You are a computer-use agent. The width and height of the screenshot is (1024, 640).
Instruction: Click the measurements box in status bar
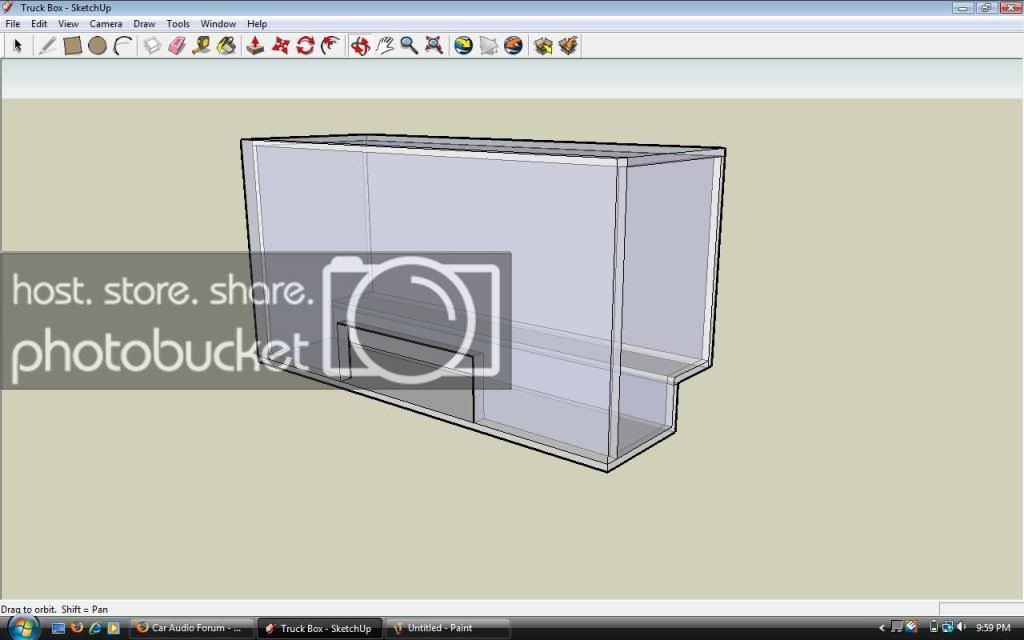[981, 609]
